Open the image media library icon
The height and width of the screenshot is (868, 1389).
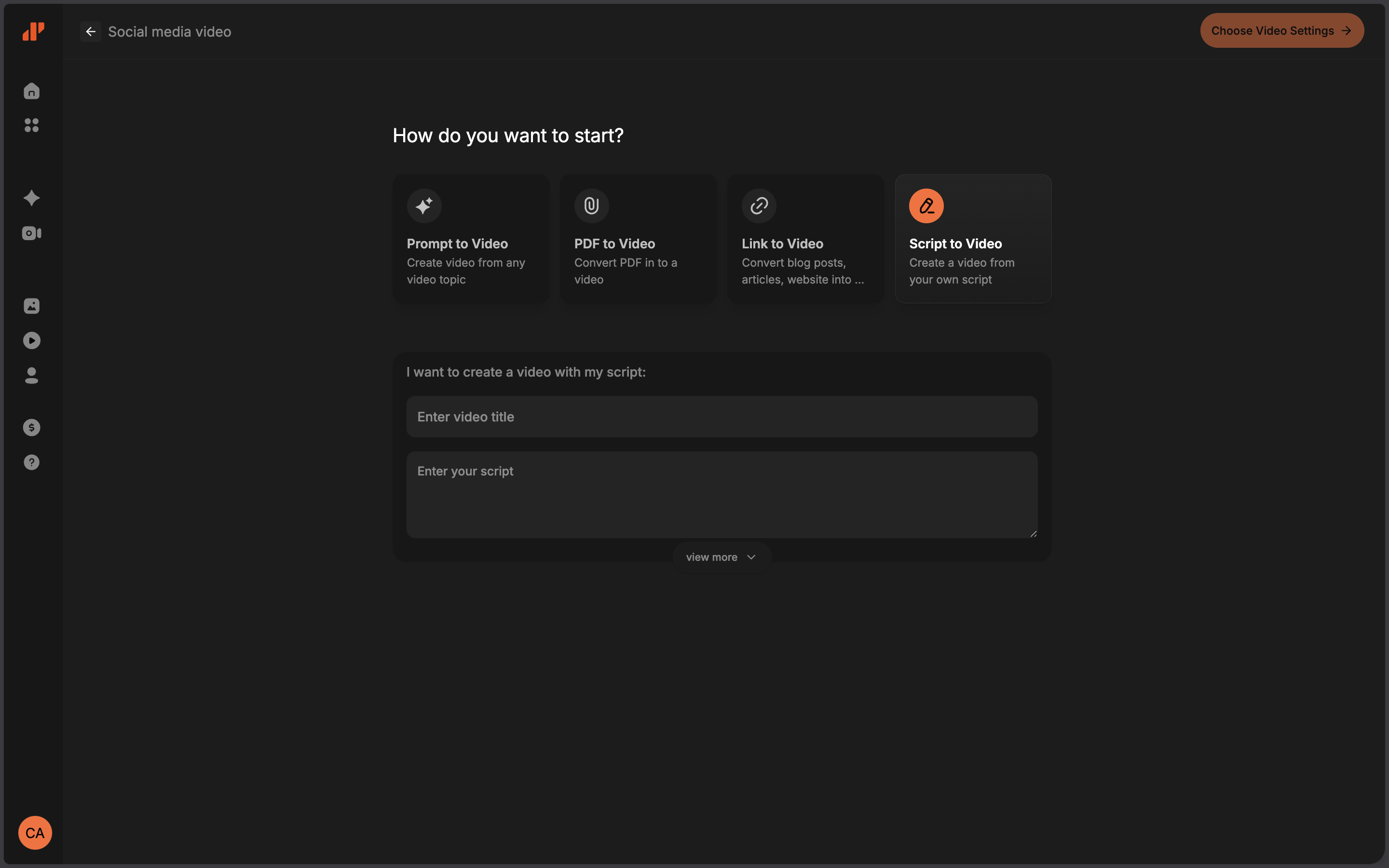(x=31, y=305)
